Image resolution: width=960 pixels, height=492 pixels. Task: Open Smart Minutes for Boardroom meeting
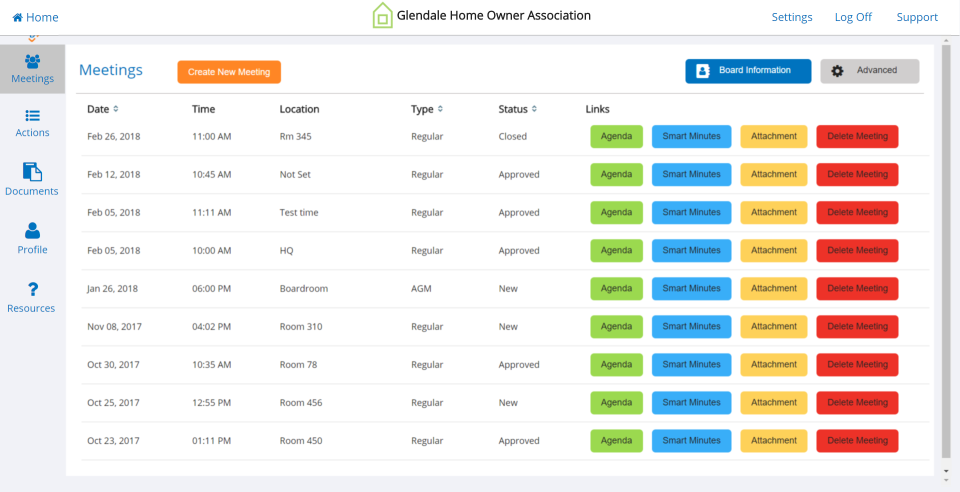point(691,288)
